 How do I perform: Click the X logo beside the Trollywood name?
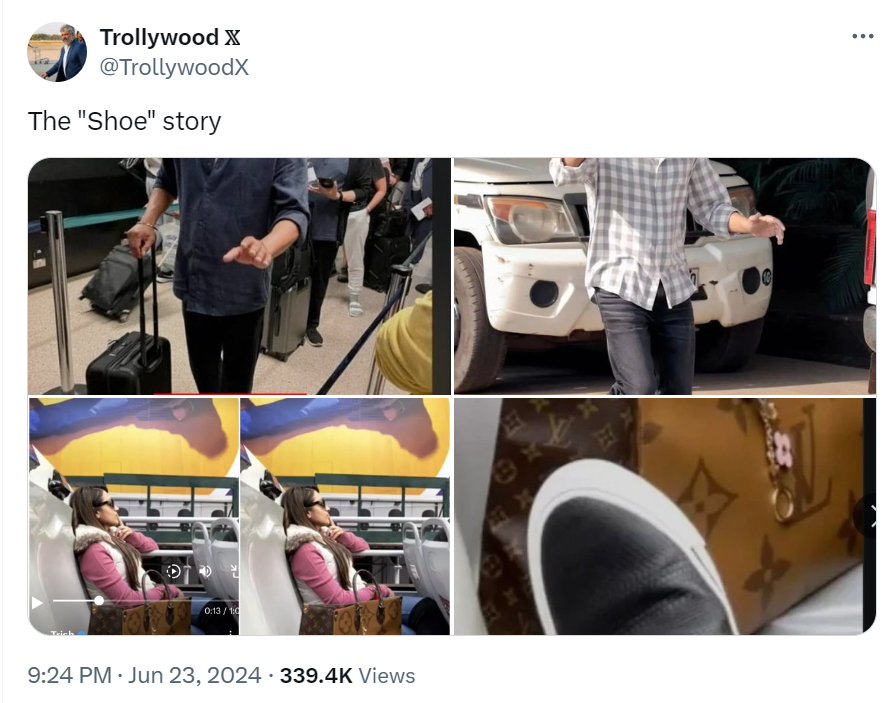(x=233, y=38)
